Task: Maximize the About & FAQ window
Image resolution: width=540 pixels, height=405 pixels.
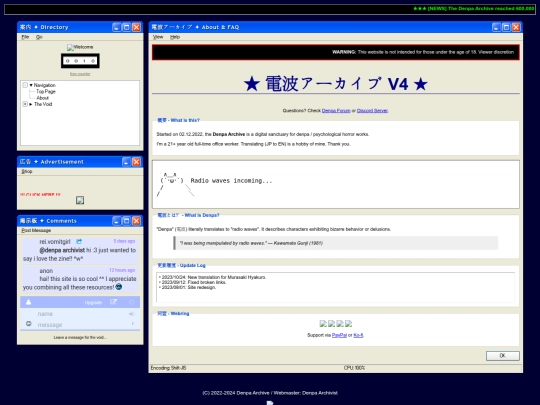Action: [506, 27]
